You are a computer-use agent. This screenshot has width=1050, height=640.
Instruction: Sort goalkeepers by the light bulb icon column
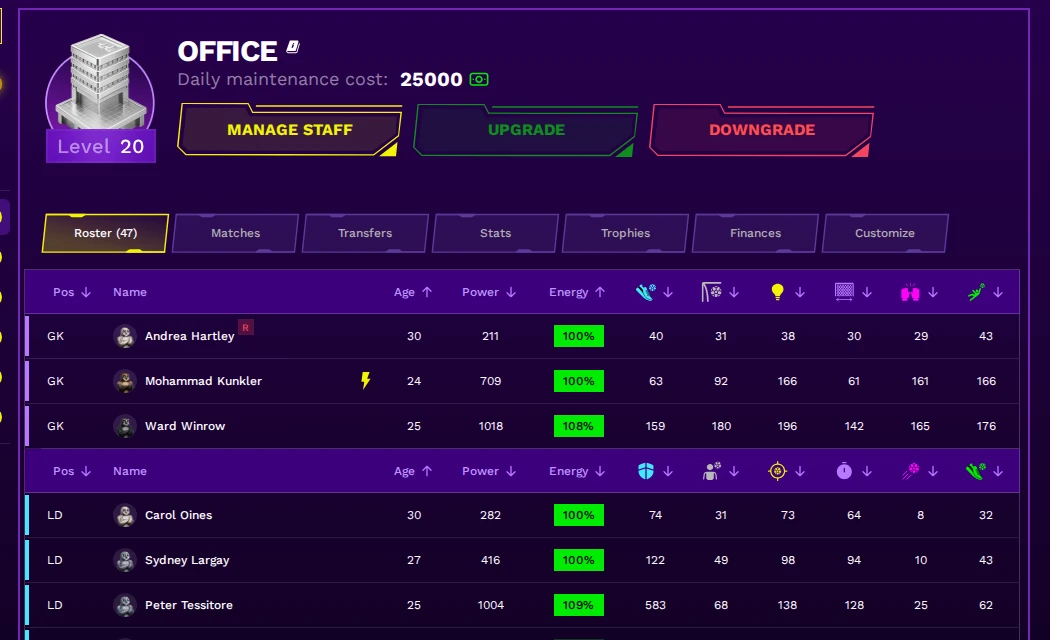pyautogui.click(x=787, y=292)
